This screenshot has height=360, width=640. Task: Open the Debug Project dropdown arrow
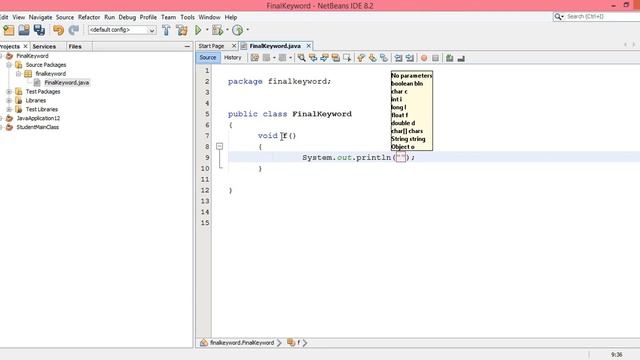[227, 30]
